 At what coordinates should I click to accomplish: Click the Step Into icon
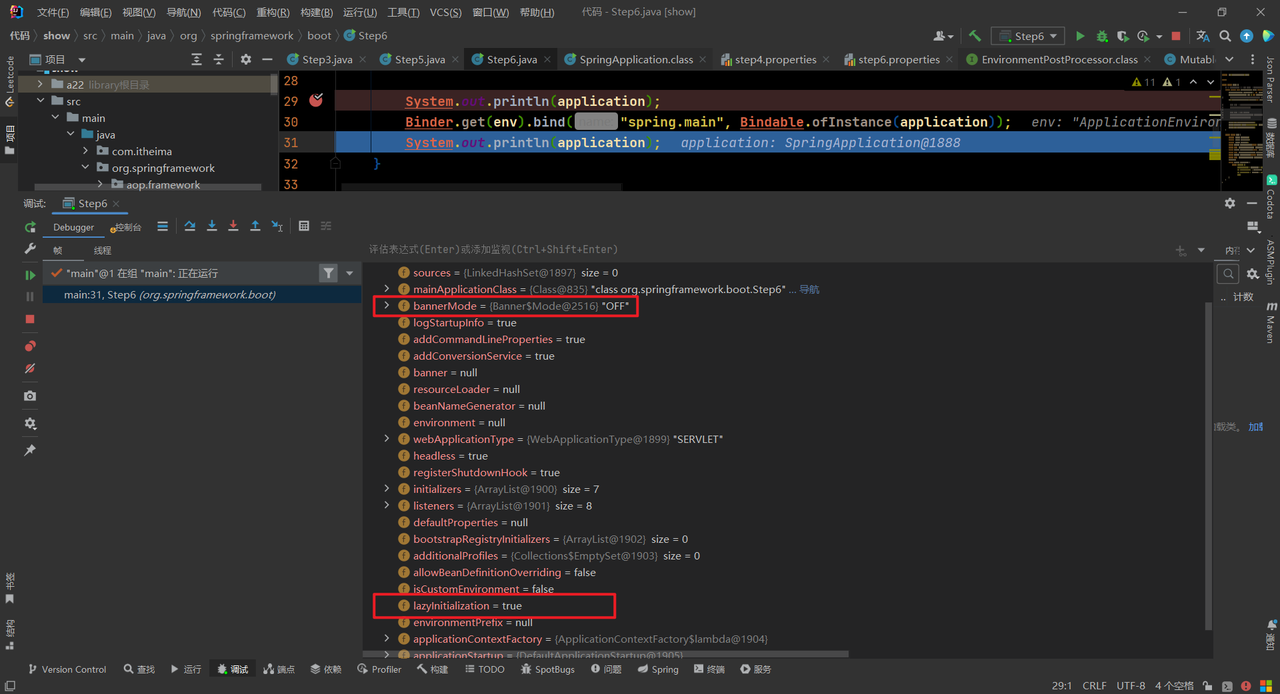(212, 227)
